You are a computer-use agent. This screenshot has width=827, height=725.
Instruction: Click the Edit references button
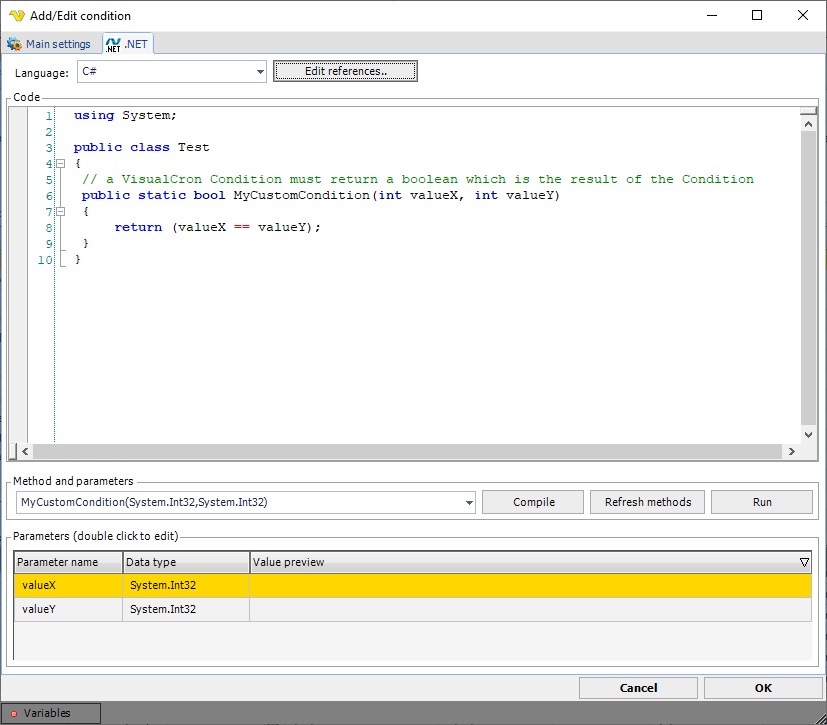coord(345,71)
